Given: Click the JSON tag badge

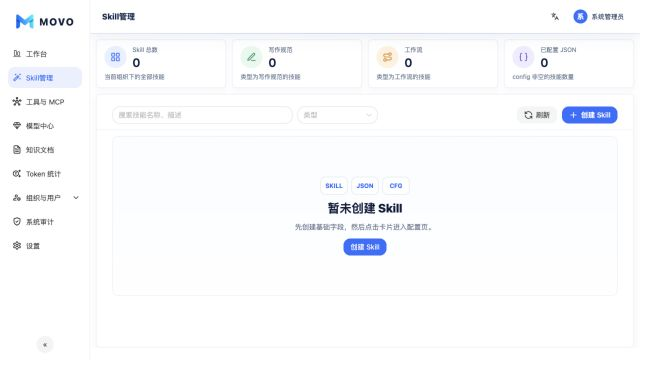Looking at the screenshot, I should 365,186.
